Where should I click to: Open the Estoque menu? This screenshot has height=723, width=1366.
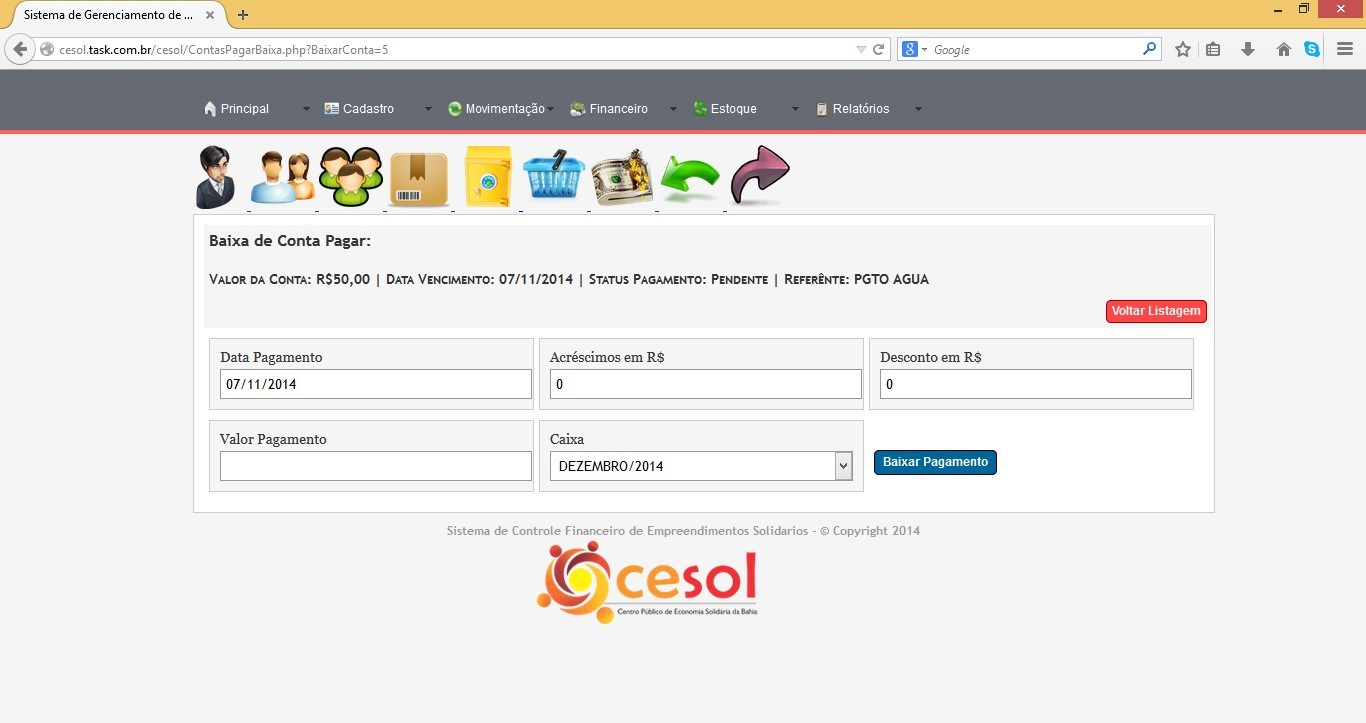click(733, 109)
